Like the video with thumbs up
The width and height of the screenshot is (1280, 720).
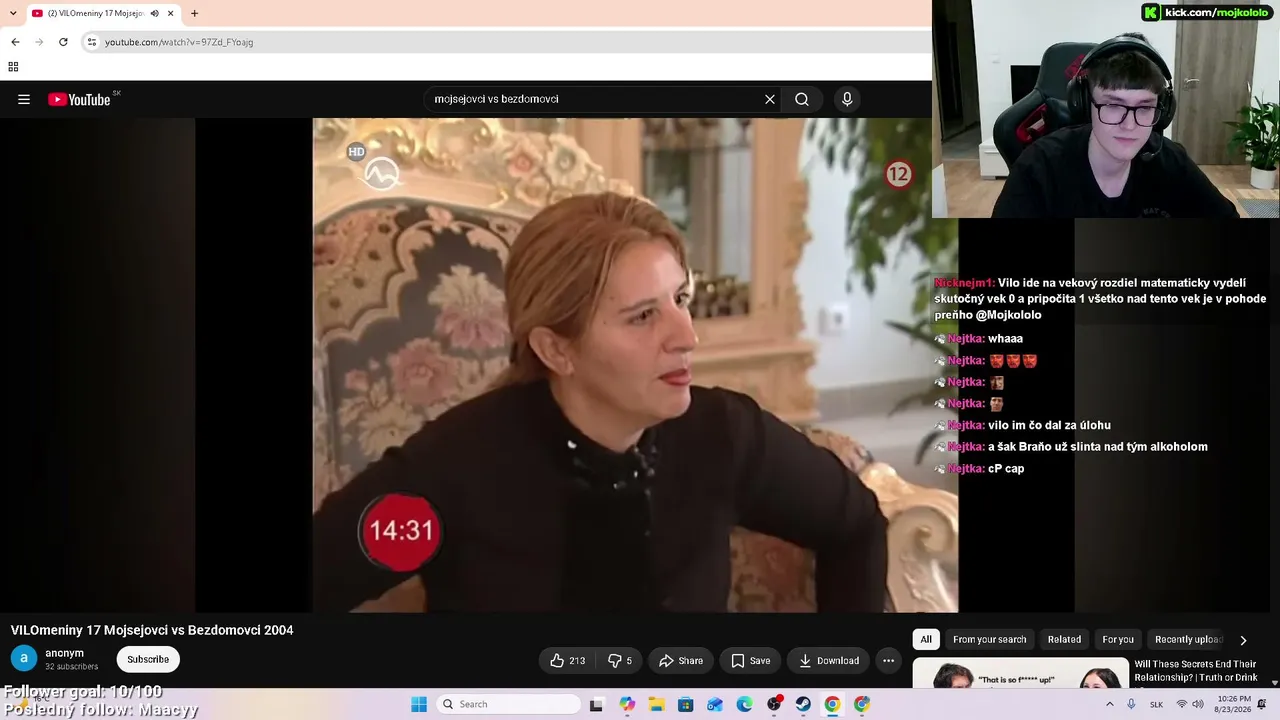[x=567, y=660]
